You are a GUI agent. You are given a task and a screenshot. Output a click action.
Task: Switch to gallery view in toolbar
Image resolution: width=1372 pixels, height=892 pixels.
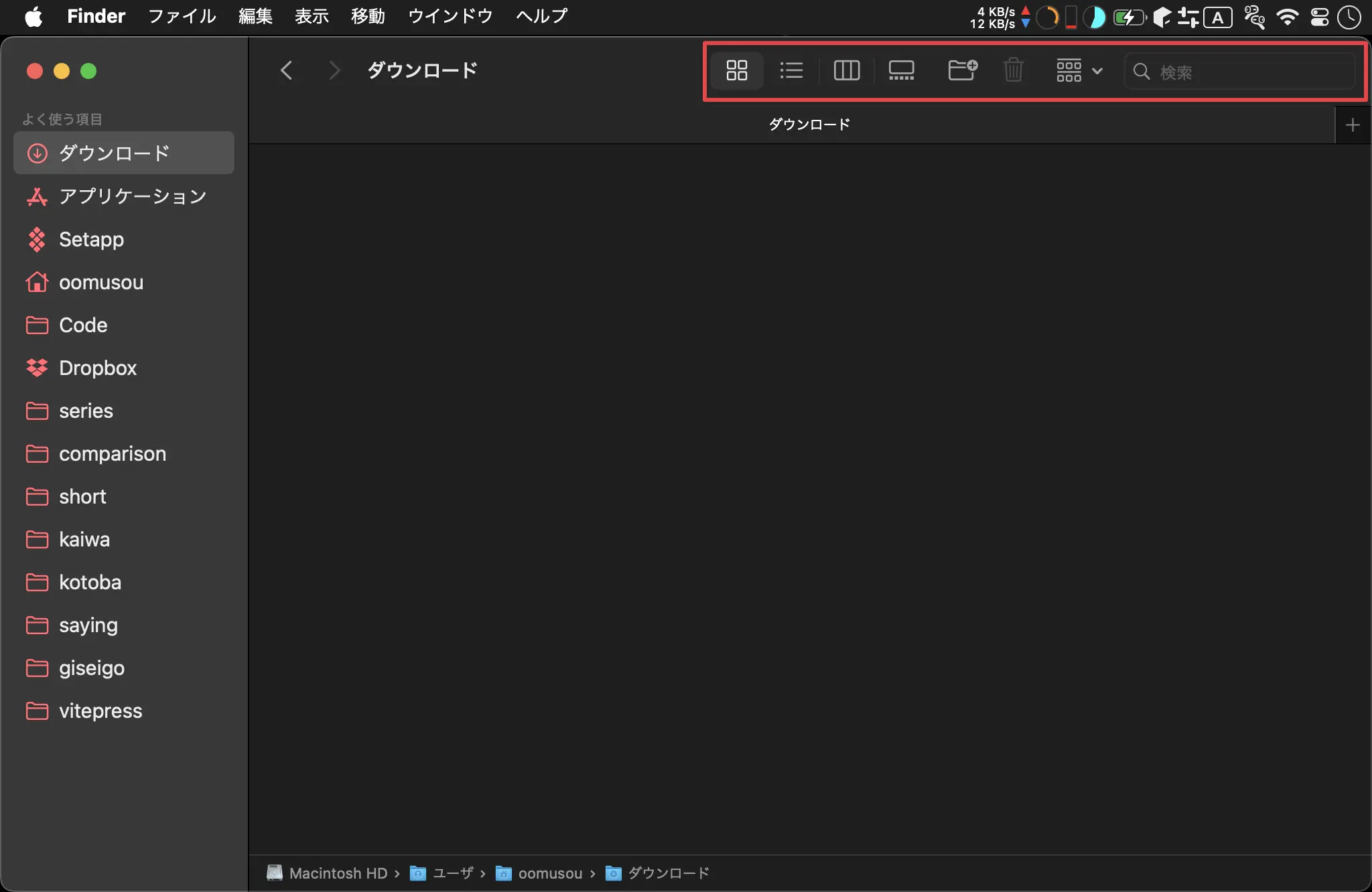coord(901,70)
